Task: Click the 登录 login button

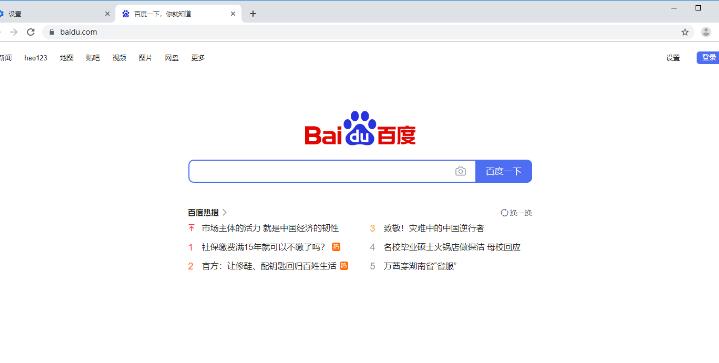Action: coord(709,57)
